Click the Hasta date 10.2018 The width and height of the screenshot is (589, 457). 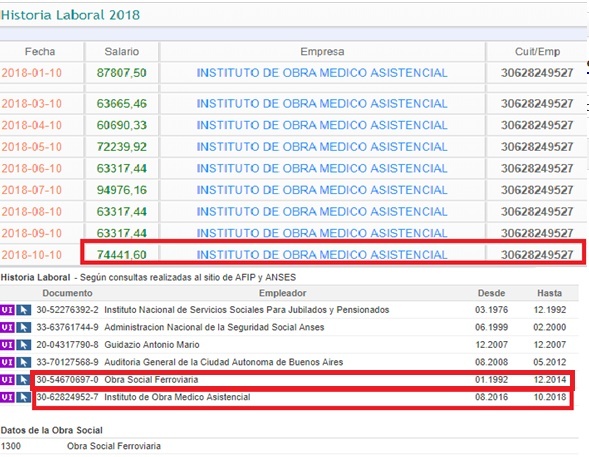pyautogui.click(x=550, y=397)
